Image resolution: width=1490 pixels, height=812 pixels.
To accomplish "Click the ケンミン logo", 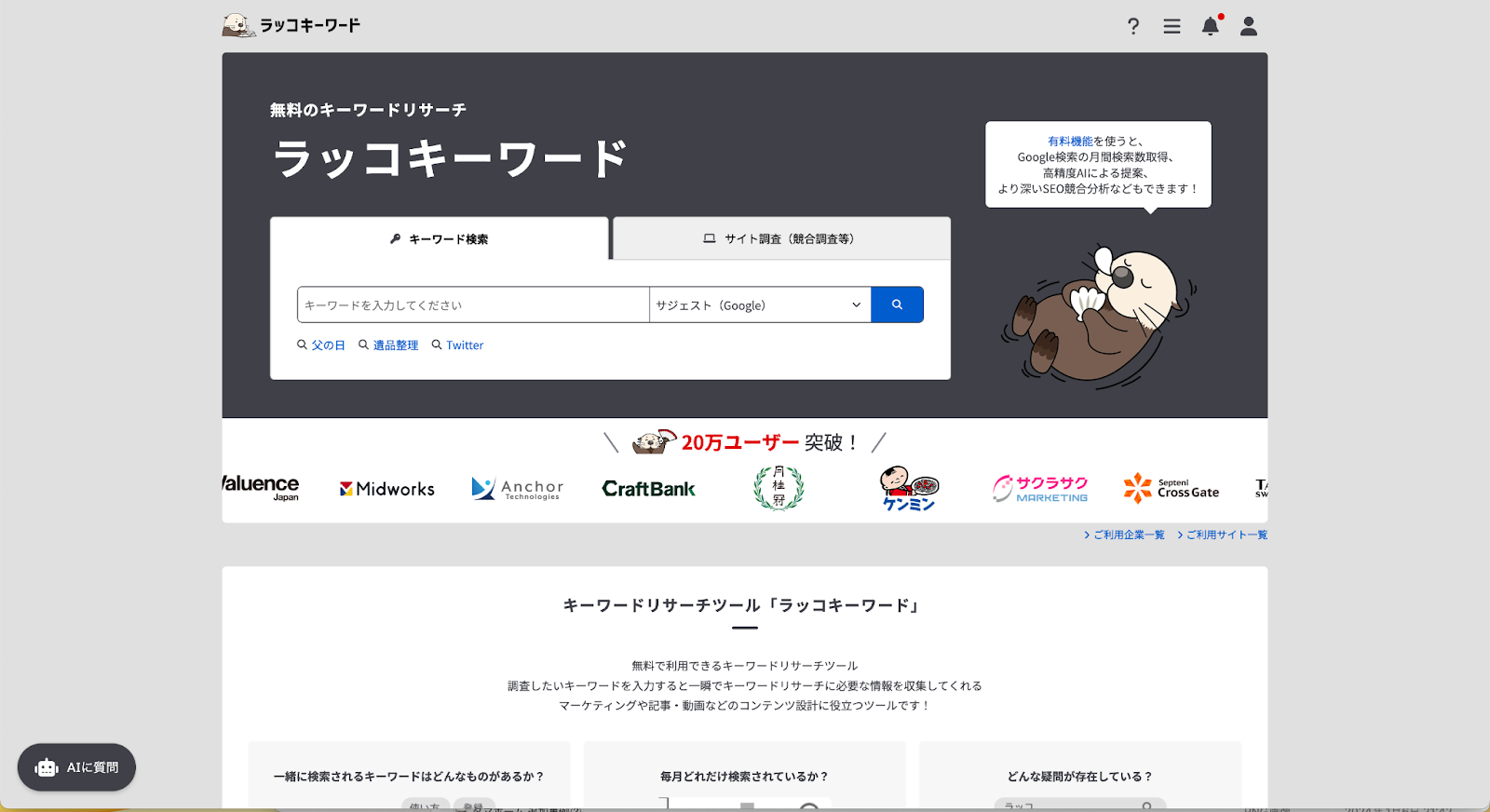I will point(909,489).
